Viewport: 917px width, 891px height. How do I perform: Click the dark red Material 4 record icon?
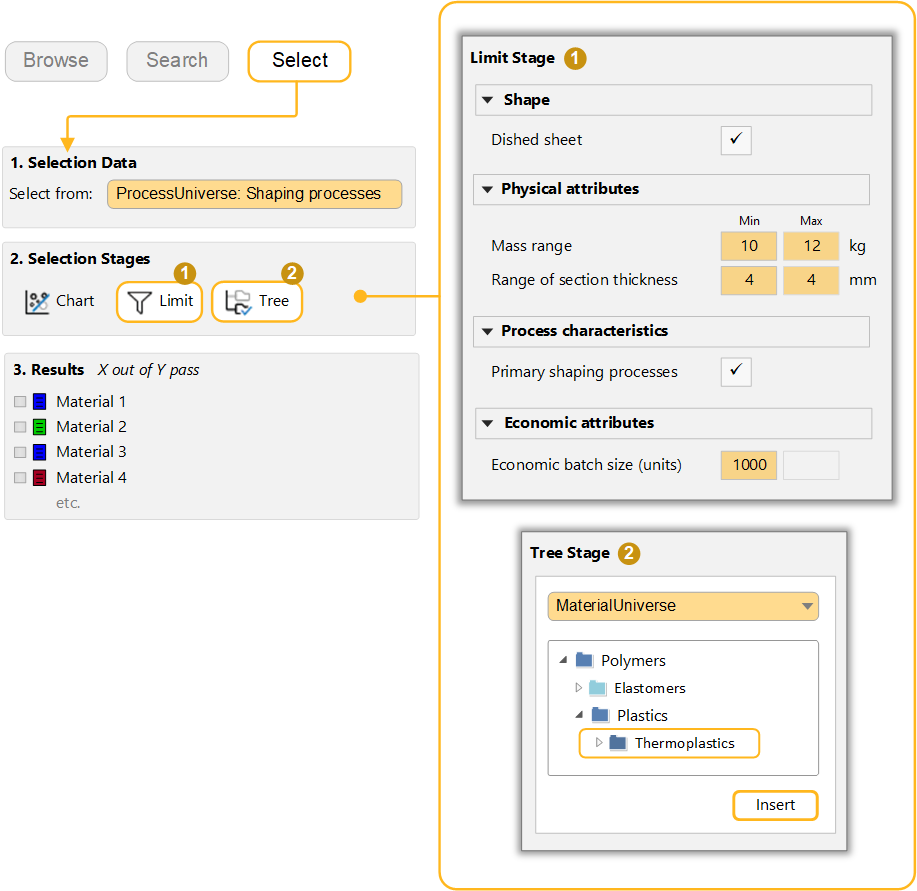point(40,478)
